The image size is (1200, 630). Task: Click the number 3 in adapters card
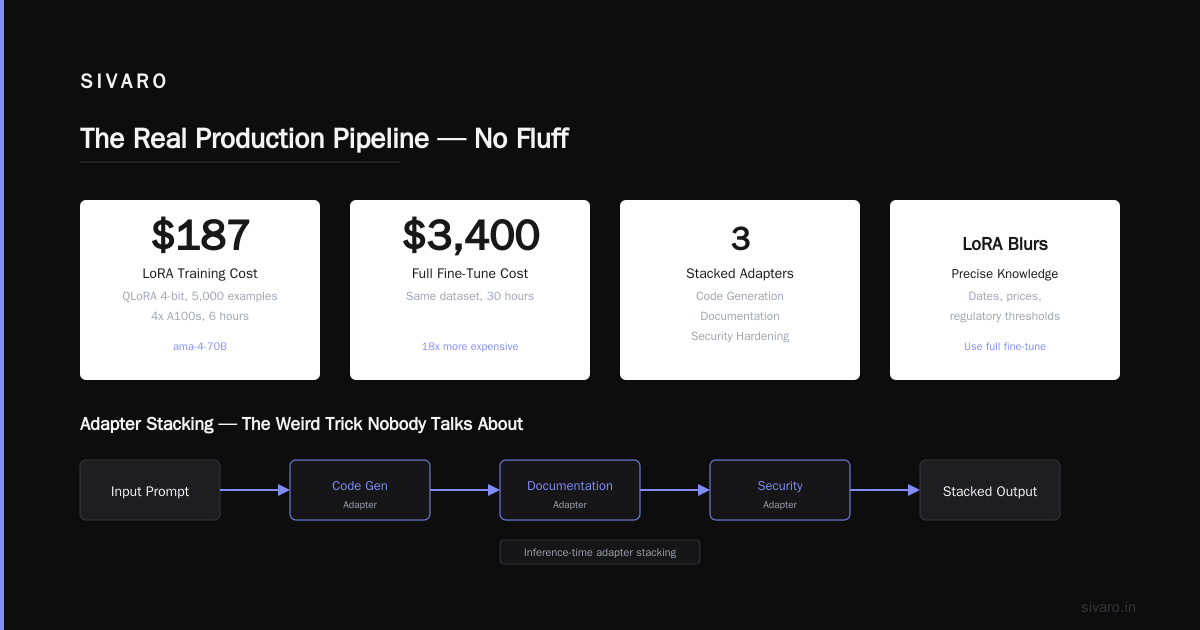740,239
